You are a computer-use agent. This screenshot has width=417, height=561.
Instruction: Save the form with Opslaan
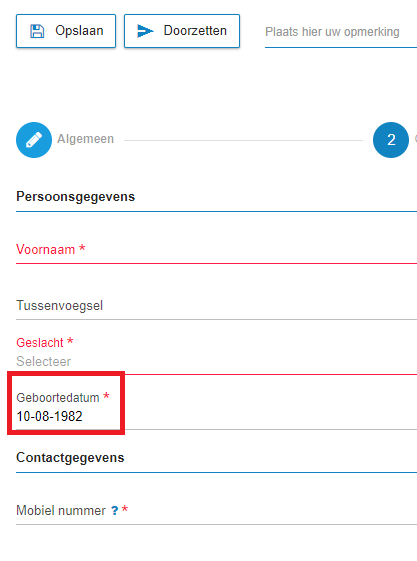[x=66, y=31]
